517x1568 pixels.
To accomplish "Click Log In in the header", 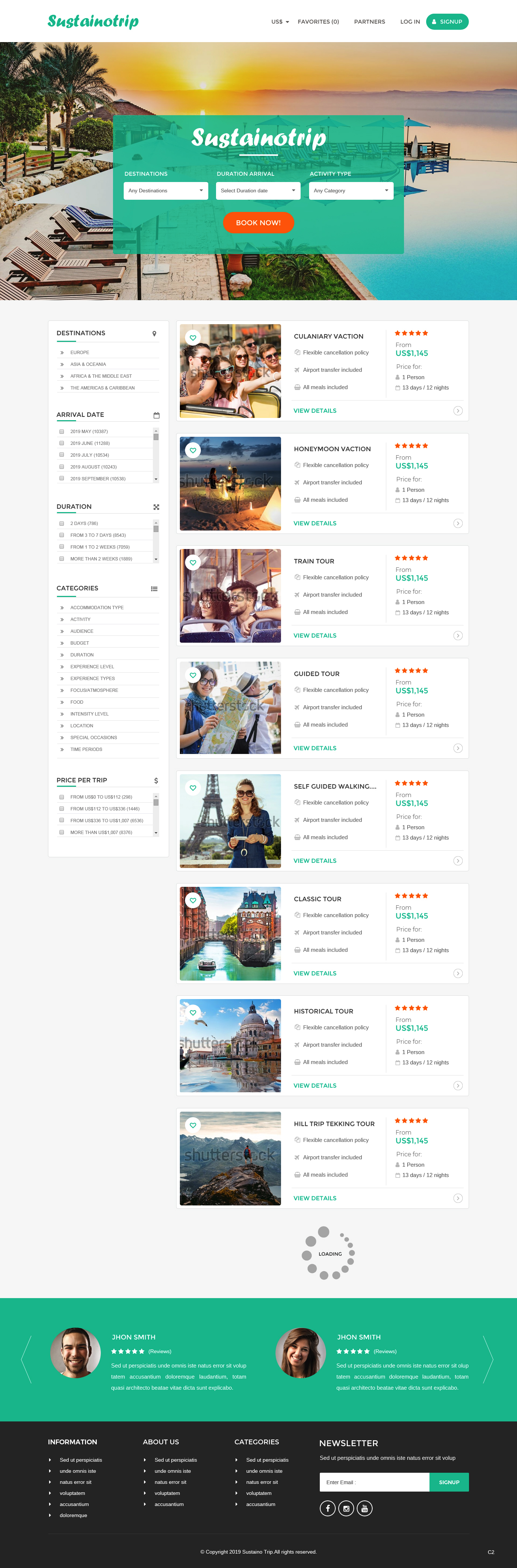I will [410, 22].
